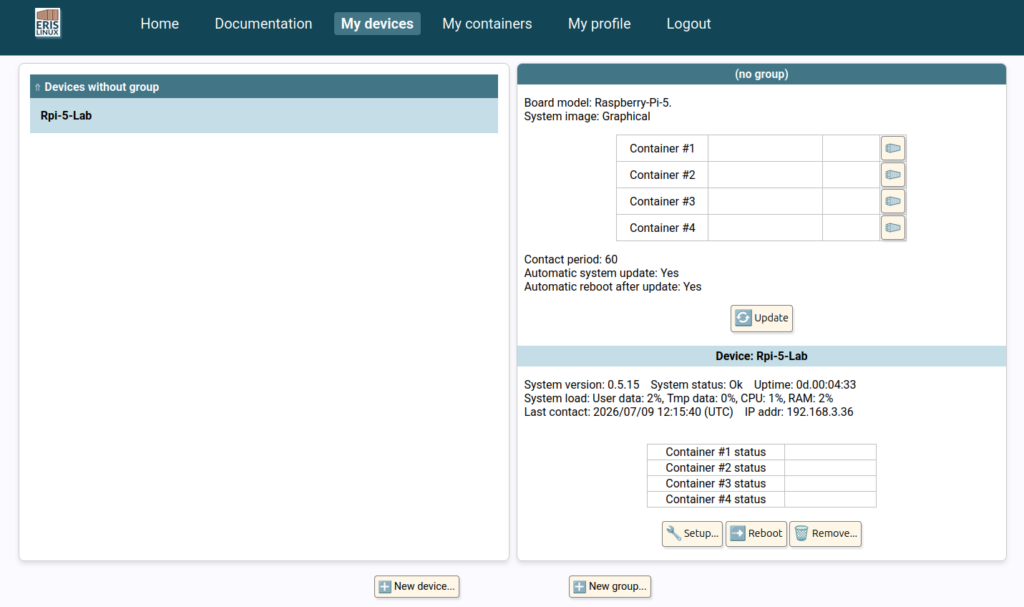Open the Documentation menu item
Viewport: 1024px width, 607px height.
(263, 24)
